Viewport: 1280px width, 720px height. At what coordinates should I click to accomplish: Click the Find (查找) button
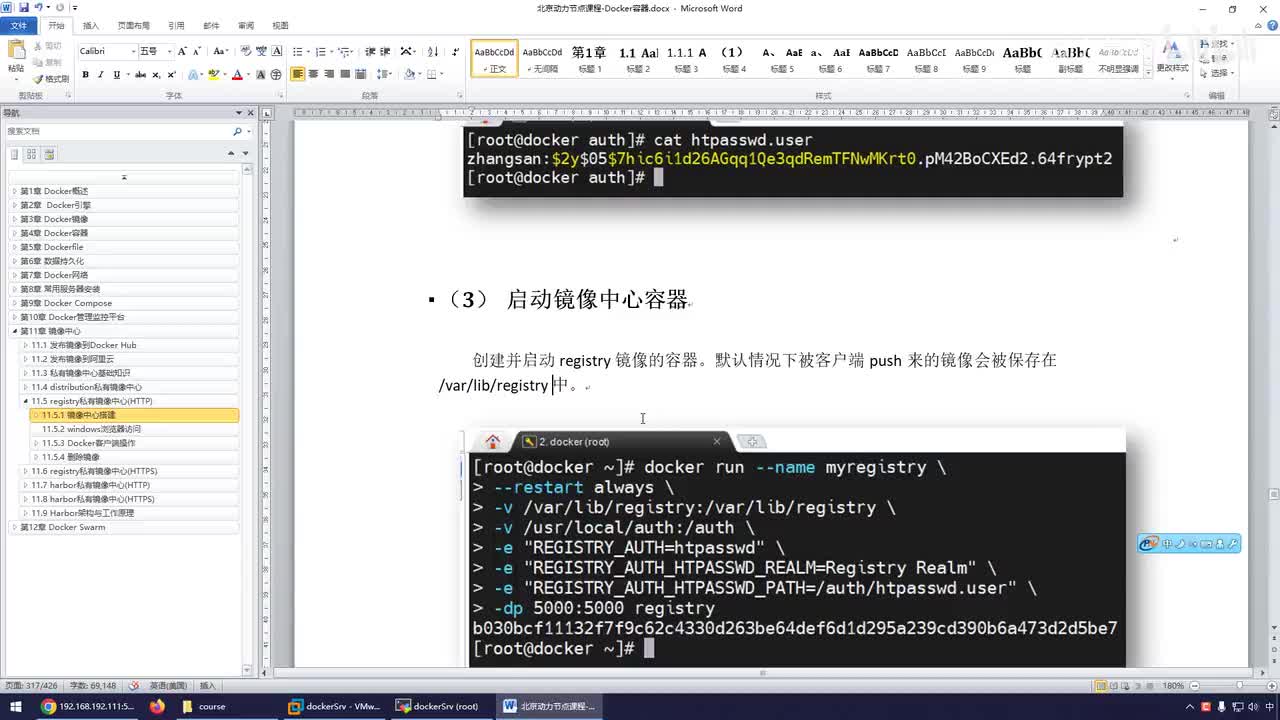(x=1216, y=44)
